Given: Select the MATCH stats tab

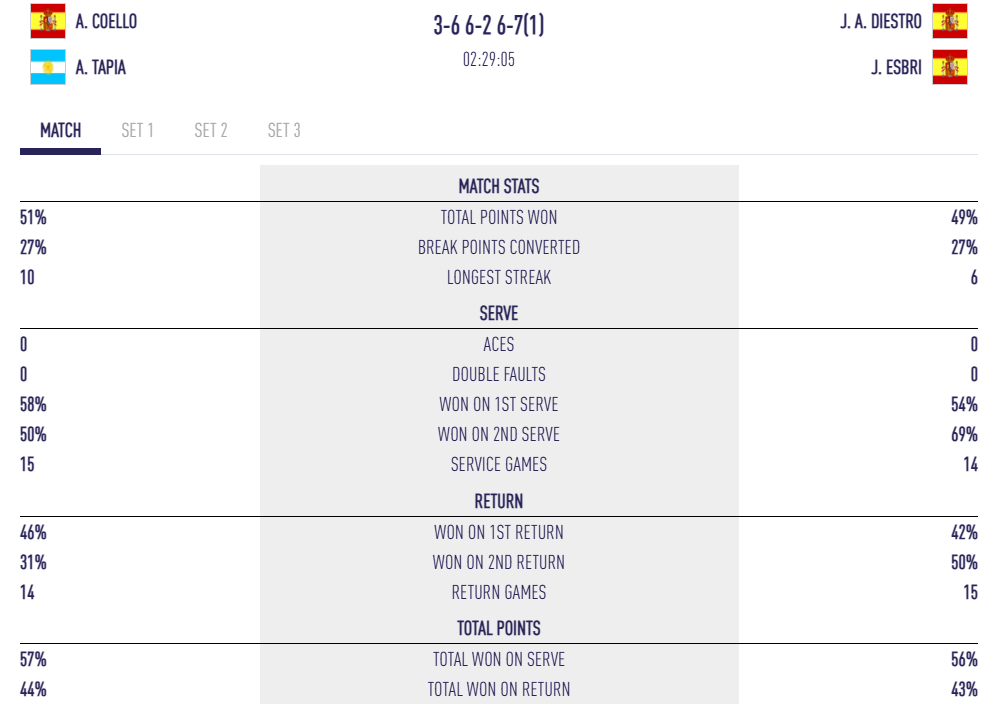Looking at the screenshot, I should click(60, 131).
